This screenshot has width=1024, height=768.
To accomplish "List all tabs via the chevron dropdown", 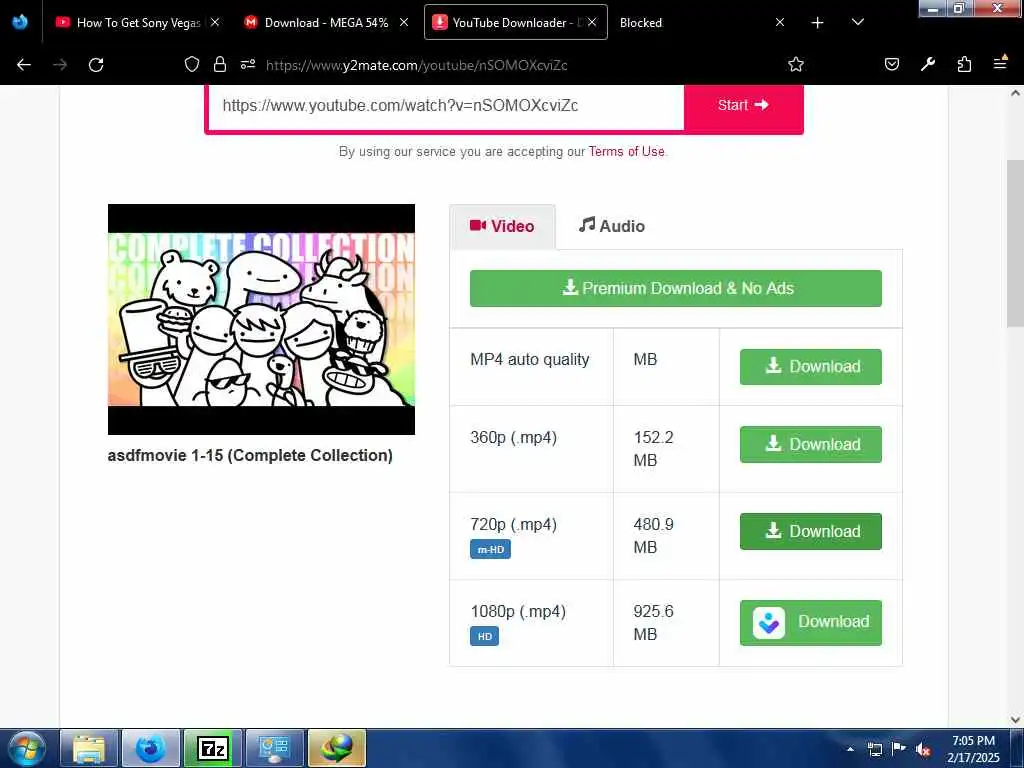I will pyautogui.click(x=857, y=22).
